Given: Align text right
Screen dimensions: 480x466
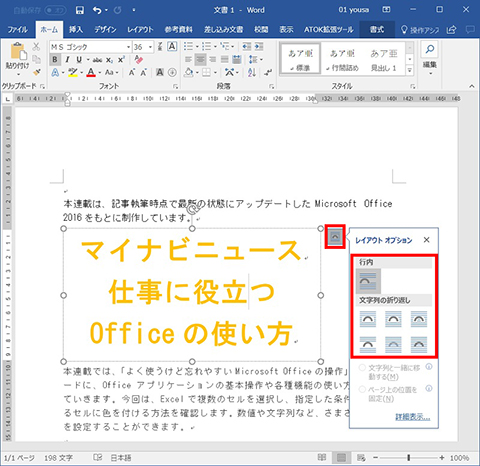Looking at the screenshot, I should [x=212, y=60].
